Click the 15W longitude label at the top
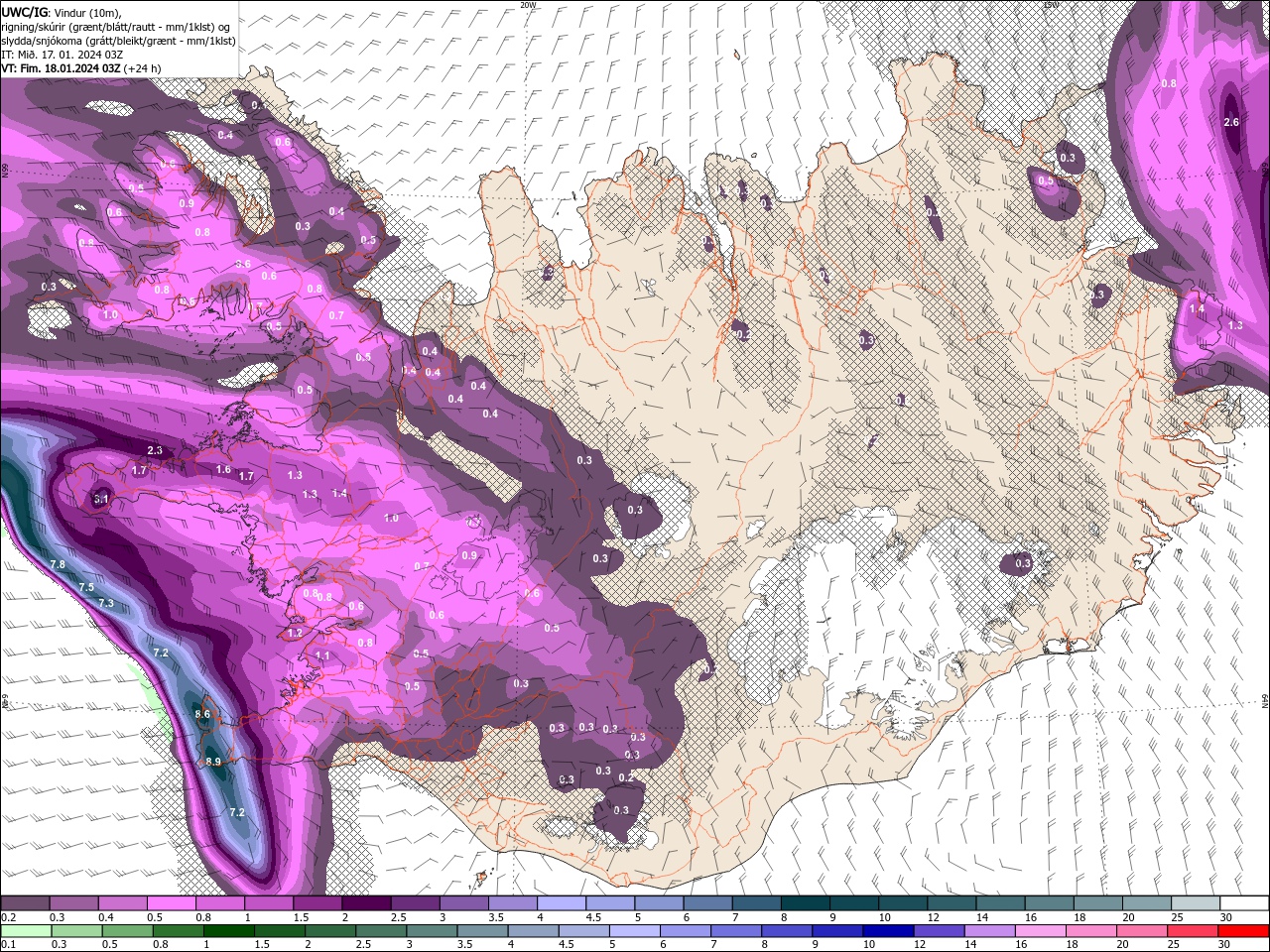This screenshot has height=952, width=1270. (x=1051, y=5)
